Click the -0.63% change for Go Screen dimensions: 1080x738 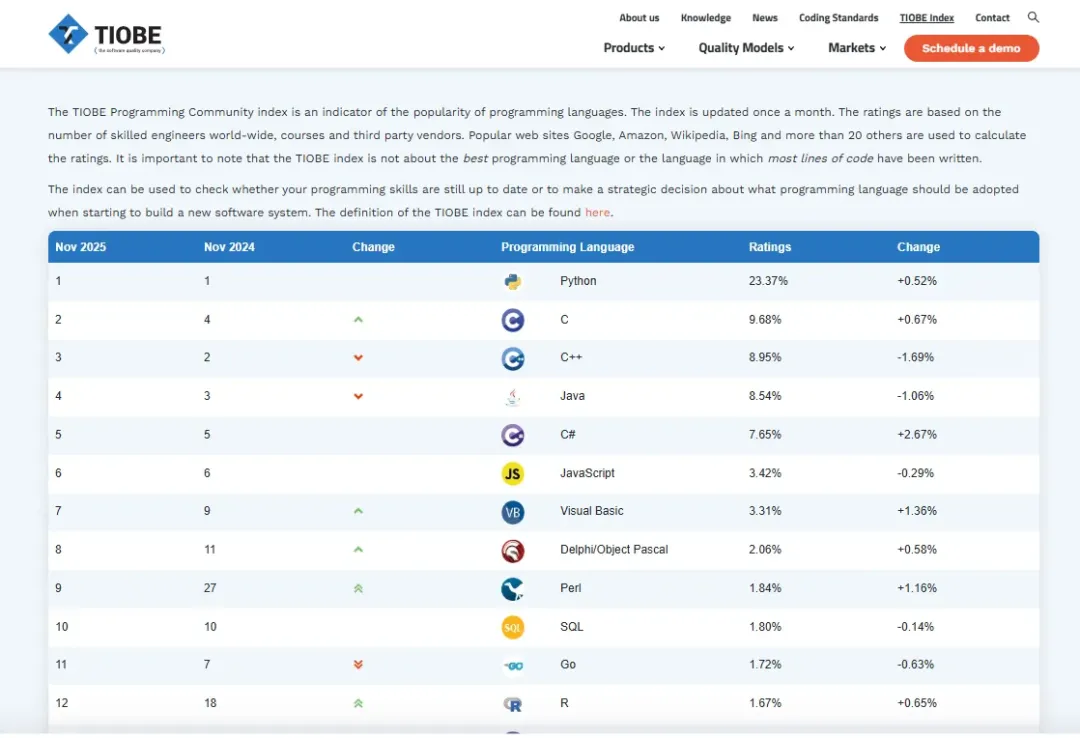(x=915, y=665)
